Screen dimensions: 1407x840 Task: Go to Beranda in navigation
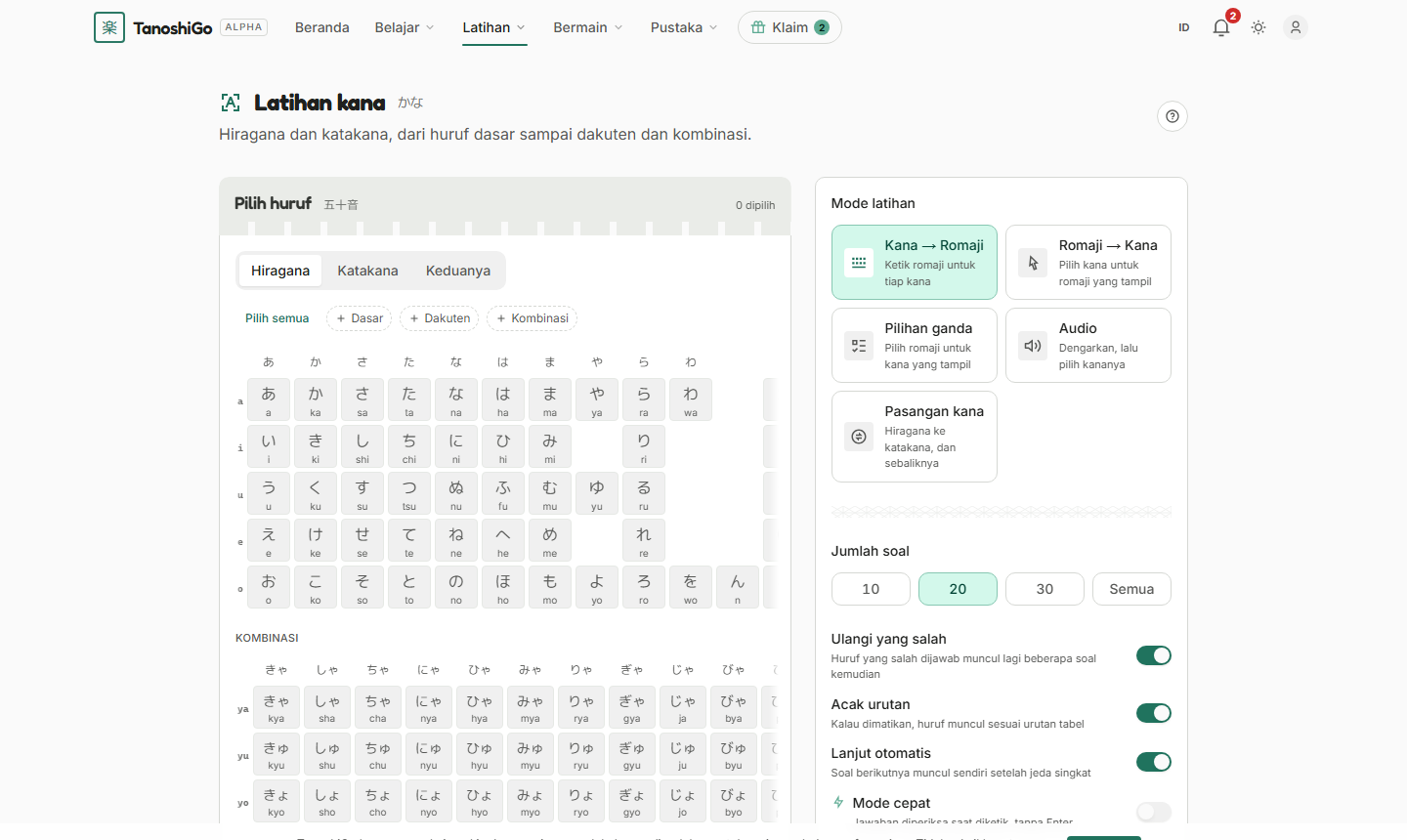point(322,27)
